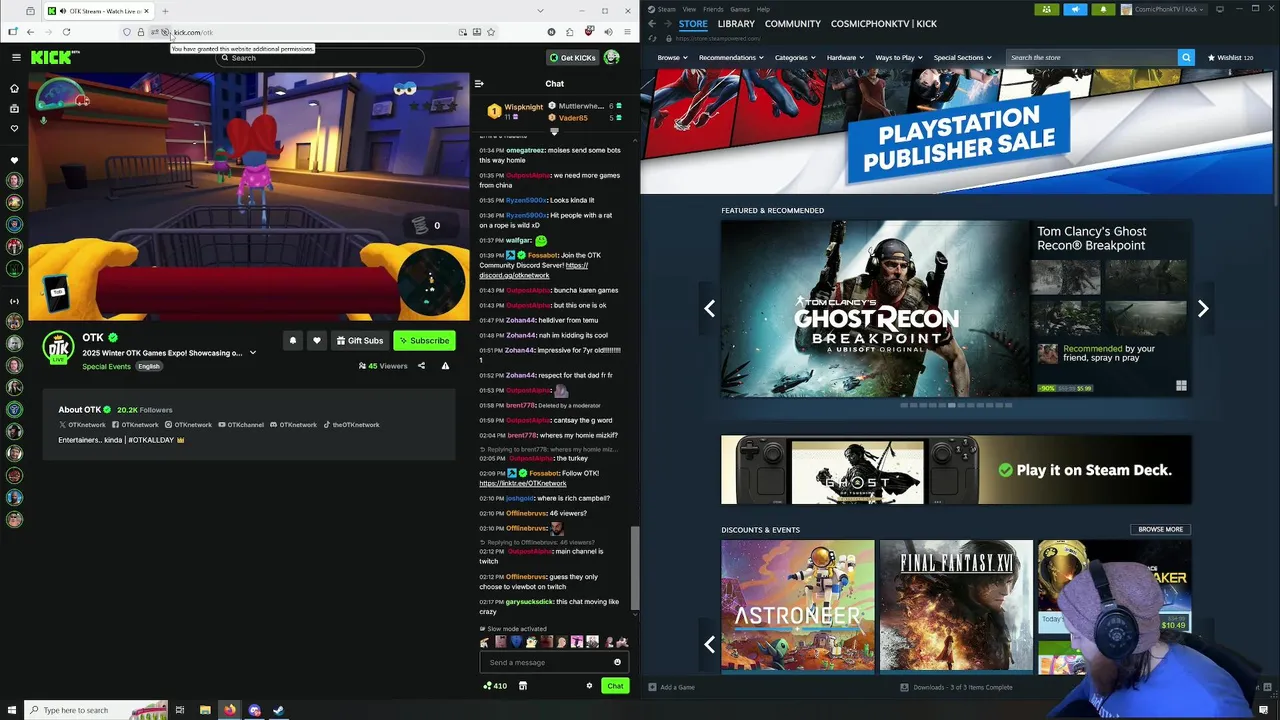This screenshot has width=1280, height=720.
Task: Open Games menu in Steam
Action: [740, 9]
